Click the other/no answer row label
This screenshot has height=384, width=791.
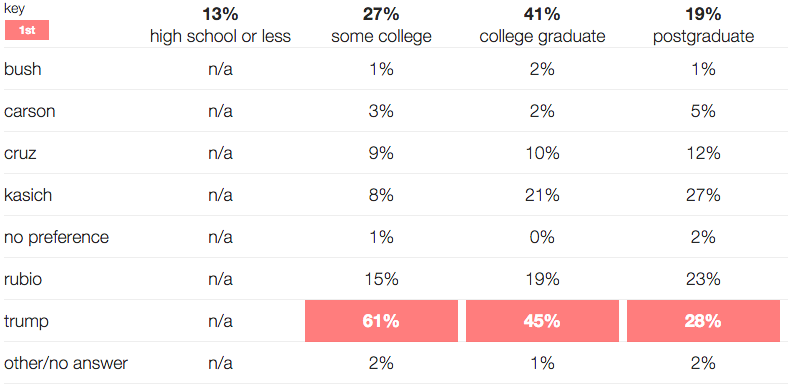pos(66,363)
